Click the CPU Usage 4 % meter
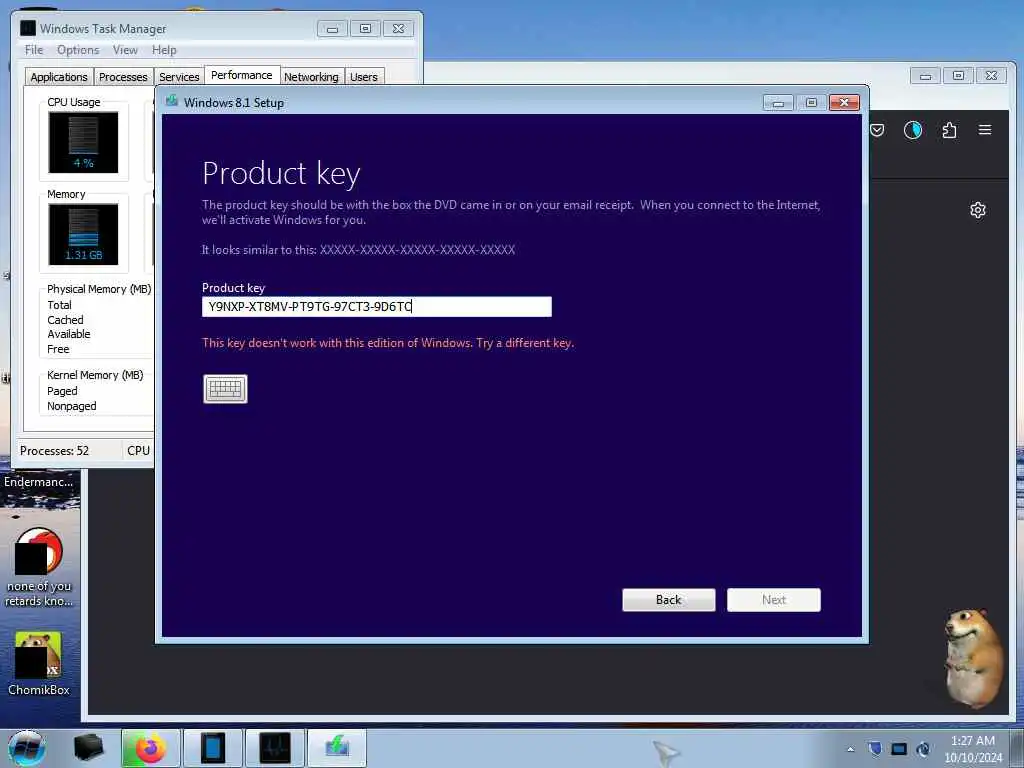Viewport: 1024px width, 768px height. [x=84, y=142]
